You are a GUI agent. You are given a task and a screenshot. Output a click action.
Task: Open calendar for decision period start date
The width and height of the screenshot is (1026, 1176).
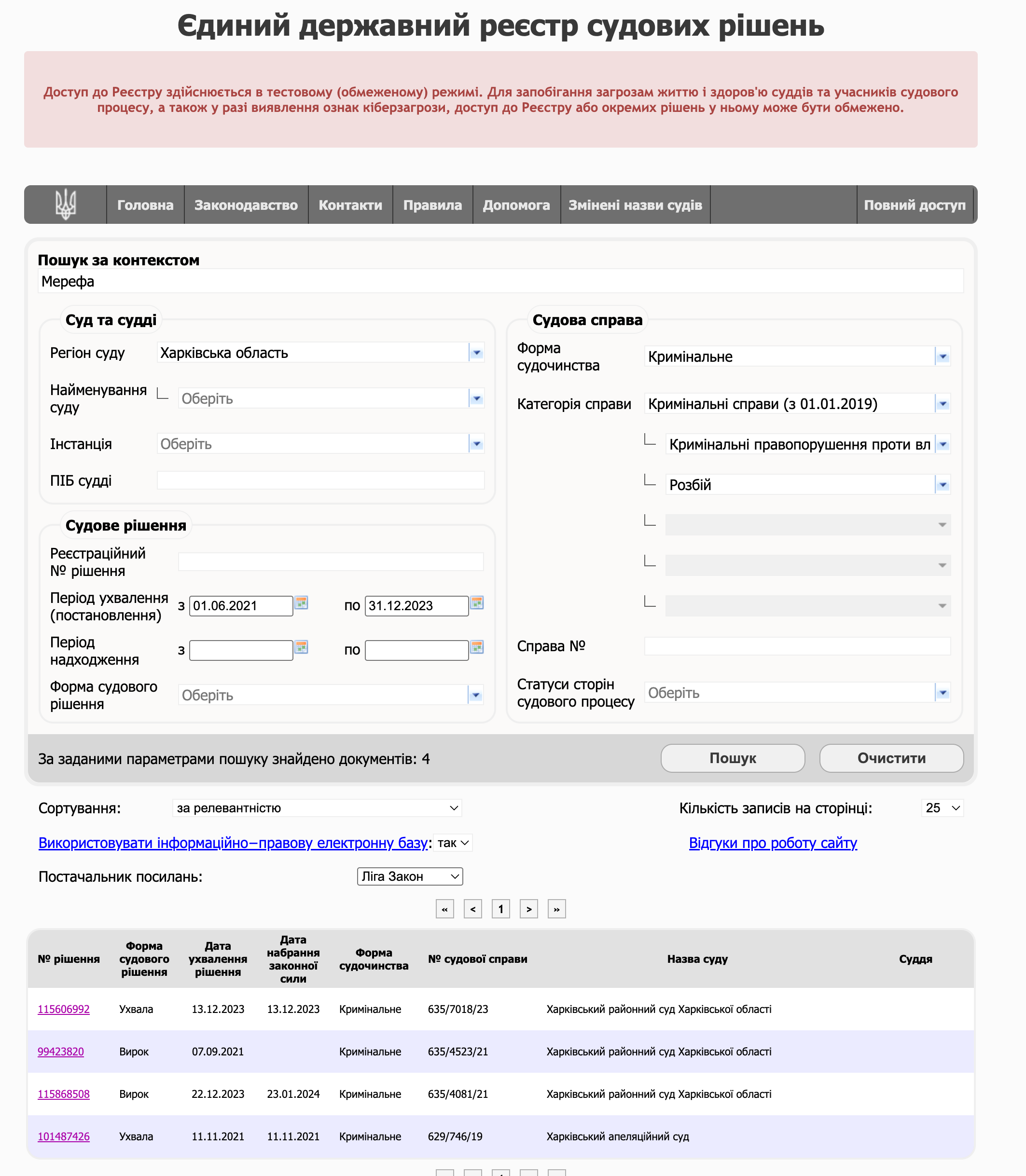coord(301,602)
